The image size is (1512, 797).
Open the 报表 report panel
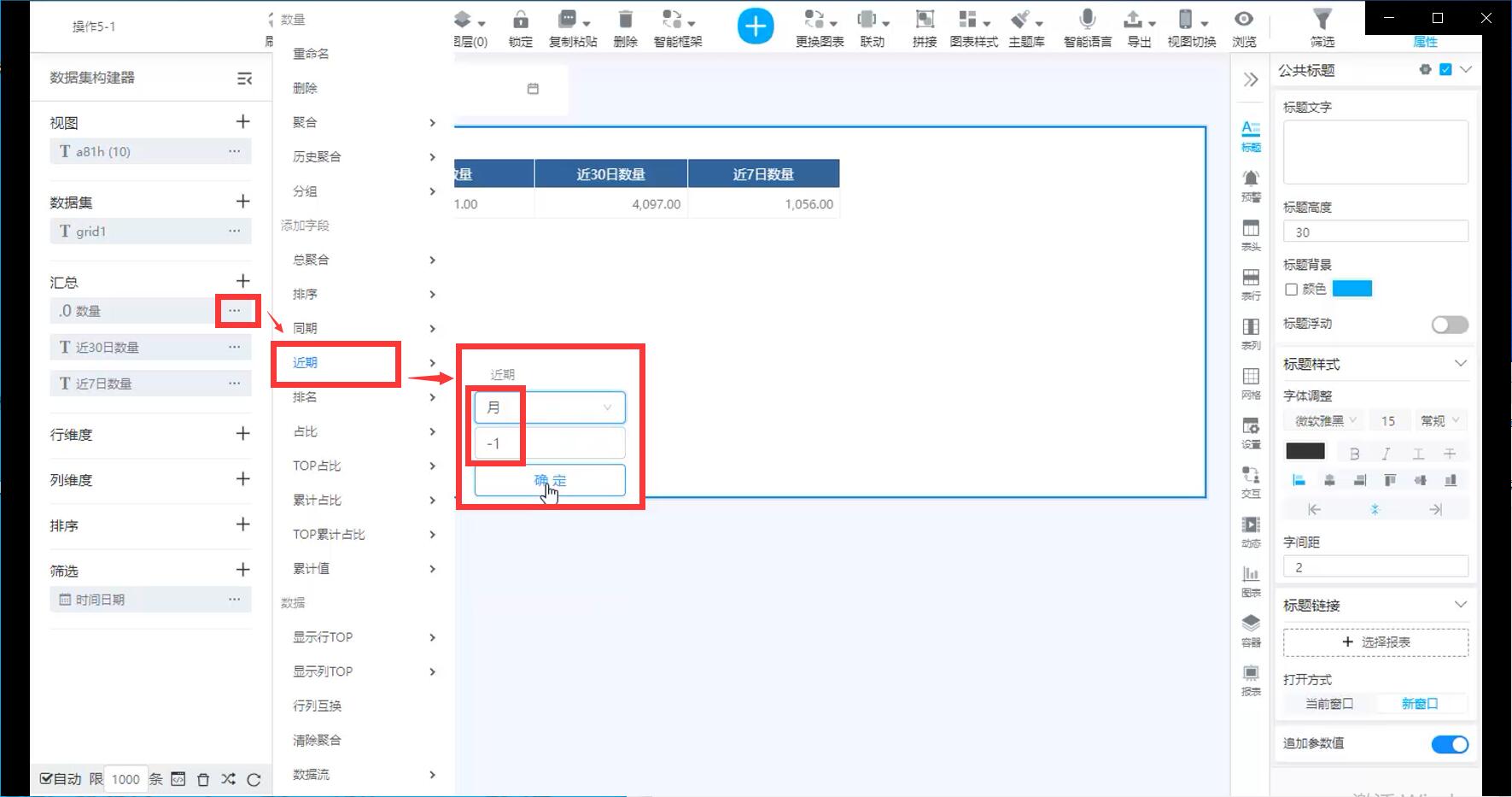pos(1251,680)
